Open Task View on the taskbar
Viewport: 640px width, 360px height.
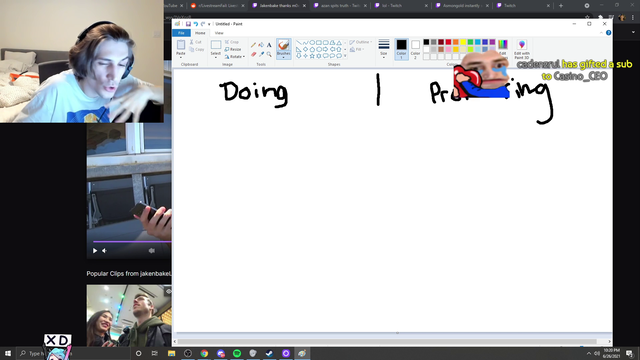tap(154, 353)
